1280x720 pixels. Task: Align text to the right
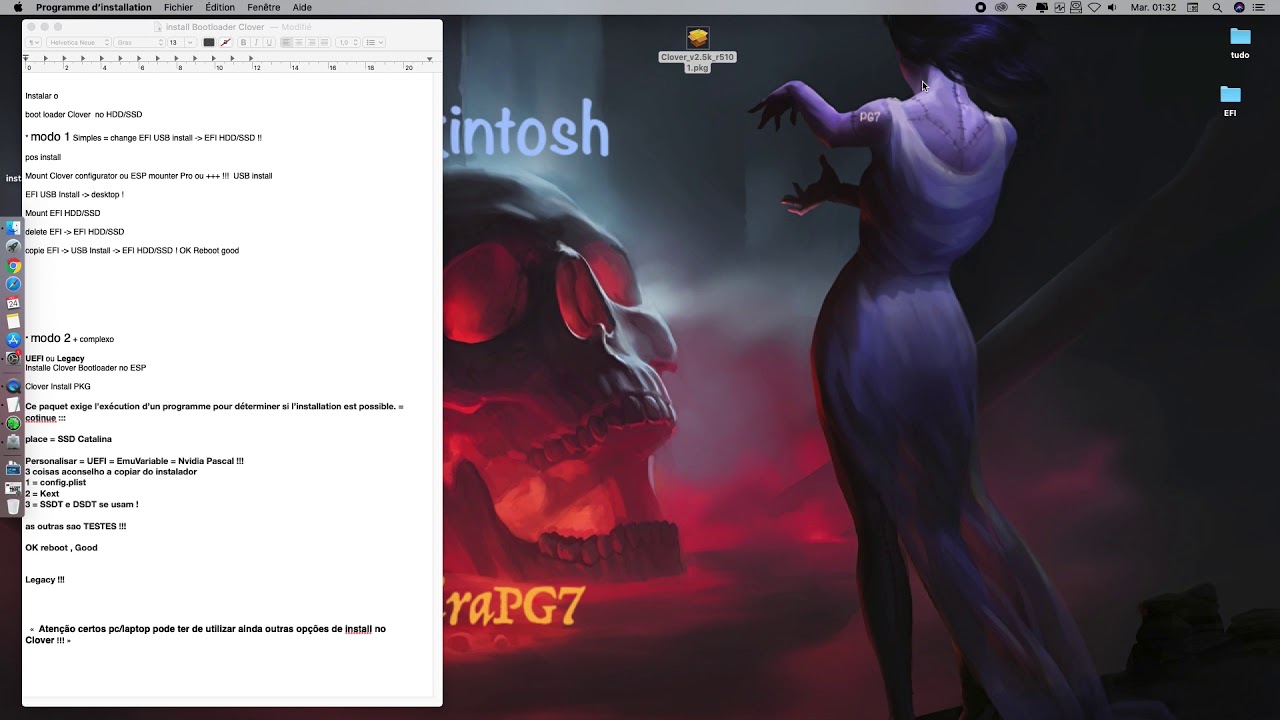311,43
